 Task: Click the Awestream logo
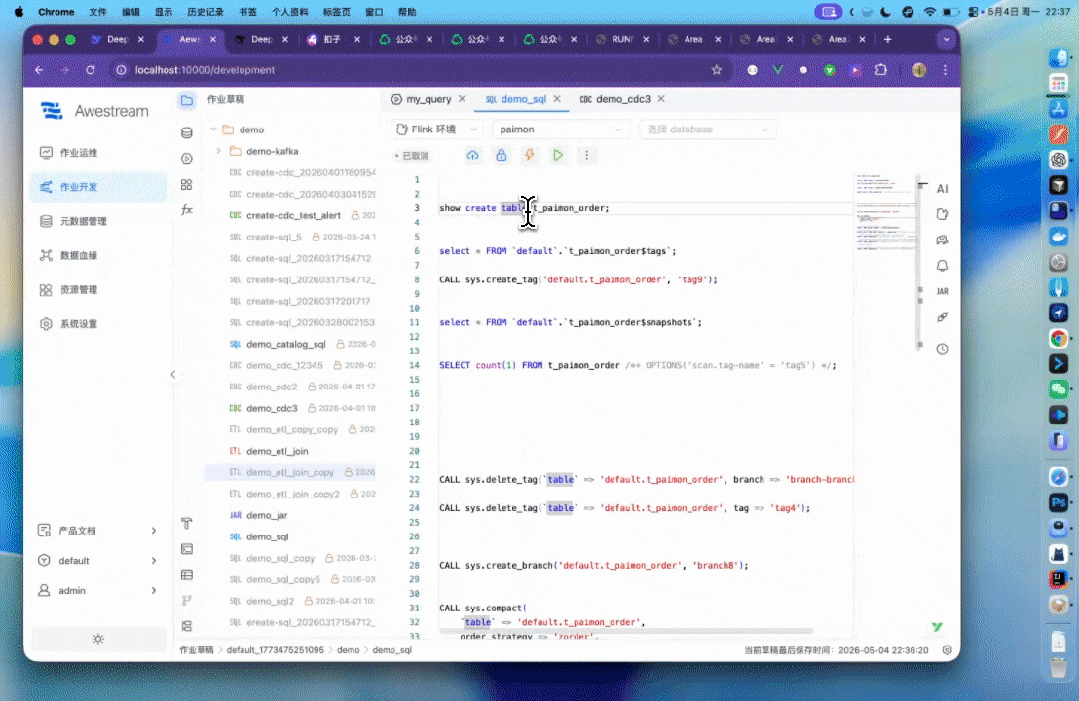click(95, 111)
